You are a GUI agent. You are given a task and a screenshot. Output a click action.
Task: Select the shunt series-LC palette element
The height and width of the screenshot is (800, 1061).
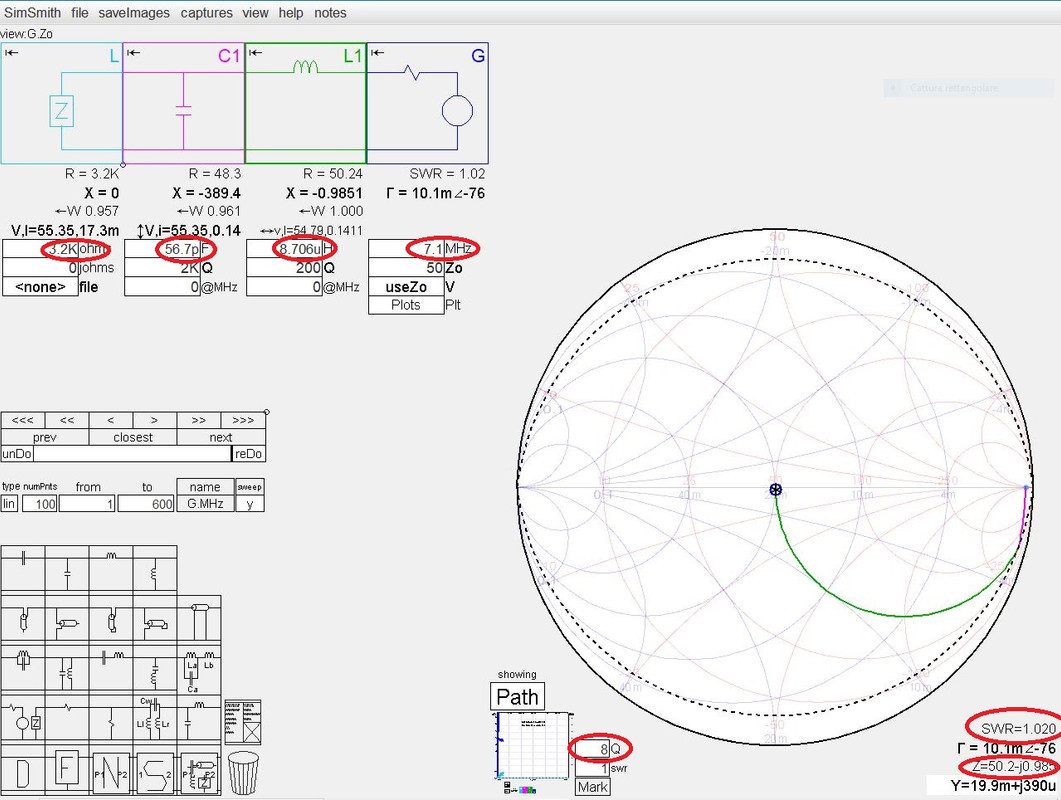coord(155,669)
